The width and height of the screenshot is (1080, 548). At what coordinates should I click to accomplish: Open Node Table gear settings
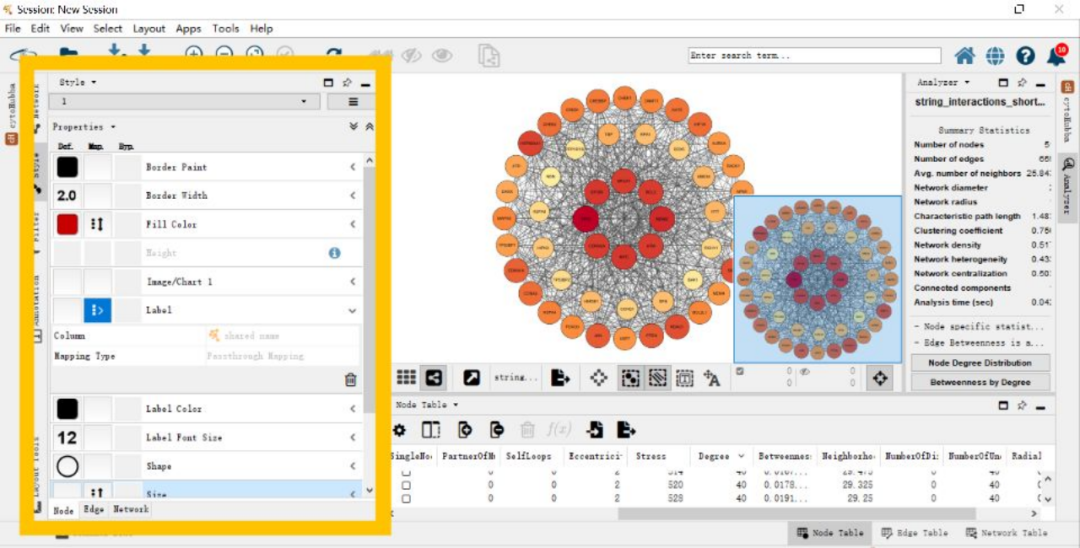click(x=399, y=430)
